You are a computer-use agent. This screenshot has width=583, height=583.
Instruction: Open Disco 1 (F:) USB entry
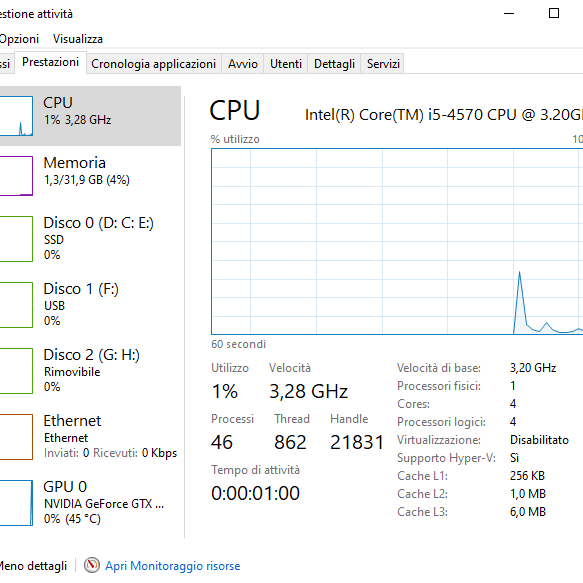pos(90,305)
